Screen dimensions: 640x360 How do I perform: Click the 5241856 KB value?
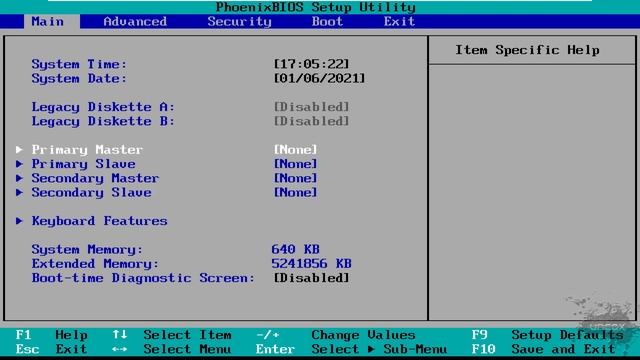(x=311, y=264)
